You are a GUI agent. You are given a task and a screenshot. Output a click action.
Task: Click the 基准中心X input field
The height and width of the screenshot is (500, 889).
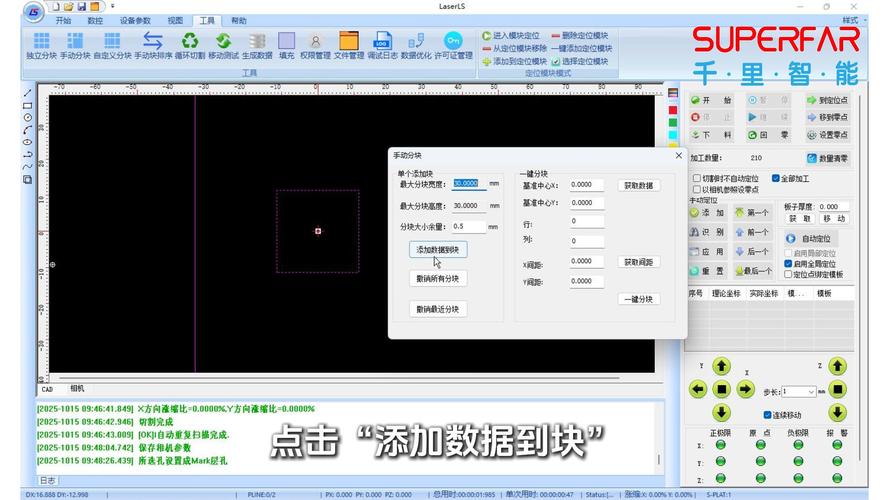click(x=587, y=185)
